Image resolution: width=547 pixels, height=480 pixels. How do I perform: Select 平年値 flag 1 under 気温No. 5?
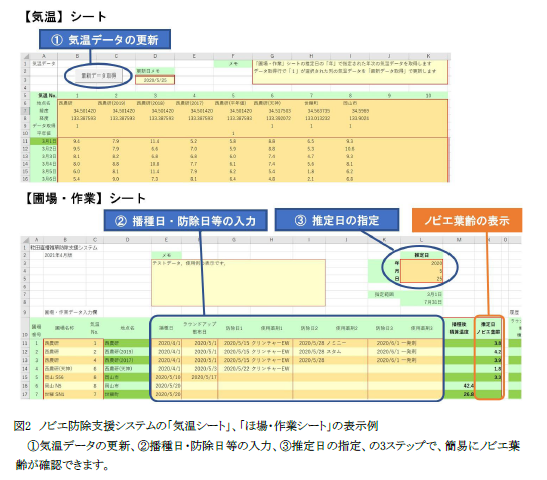(233, 133)
